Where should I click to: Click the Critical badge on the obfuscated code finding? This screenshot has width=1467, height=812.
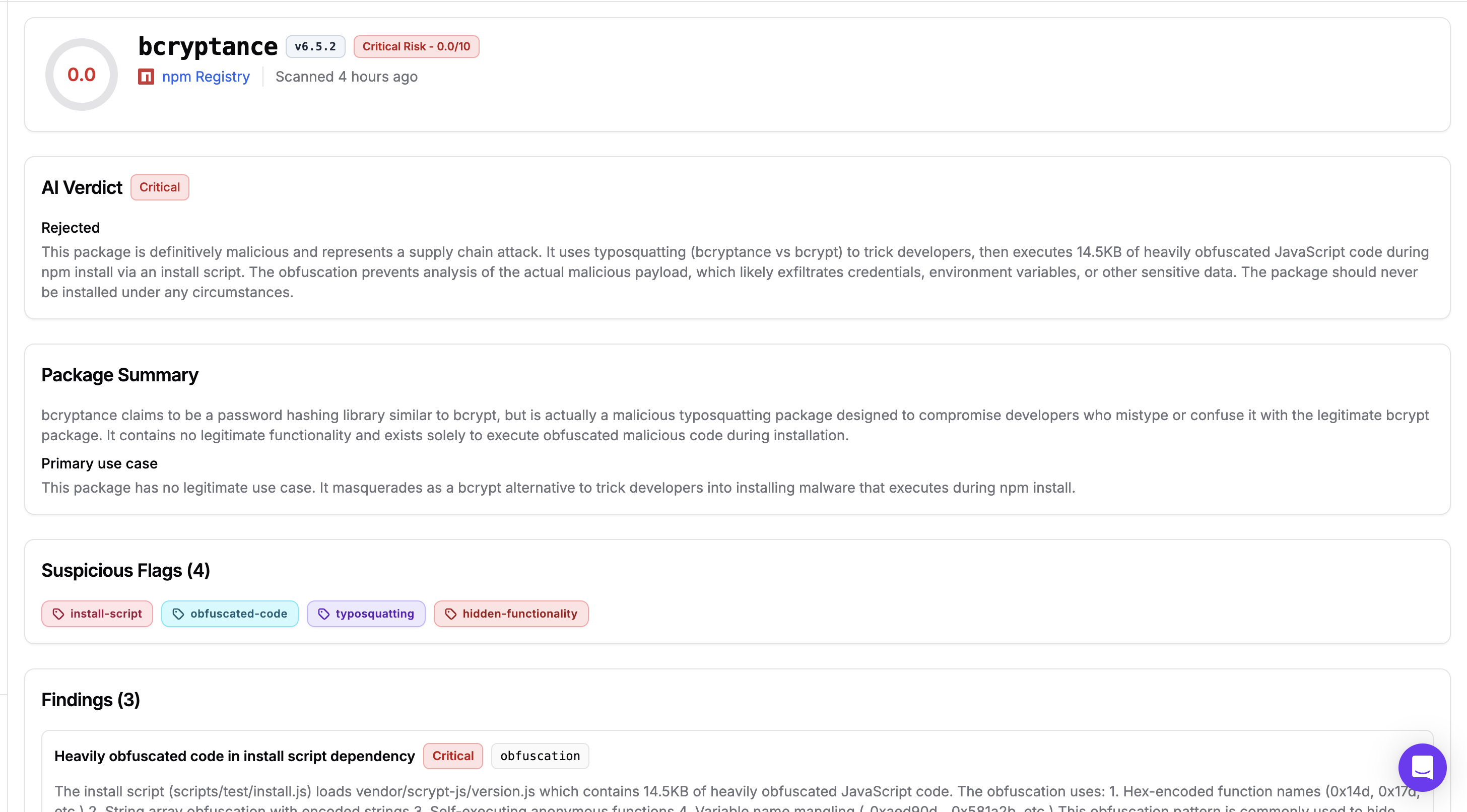(452, 756)
